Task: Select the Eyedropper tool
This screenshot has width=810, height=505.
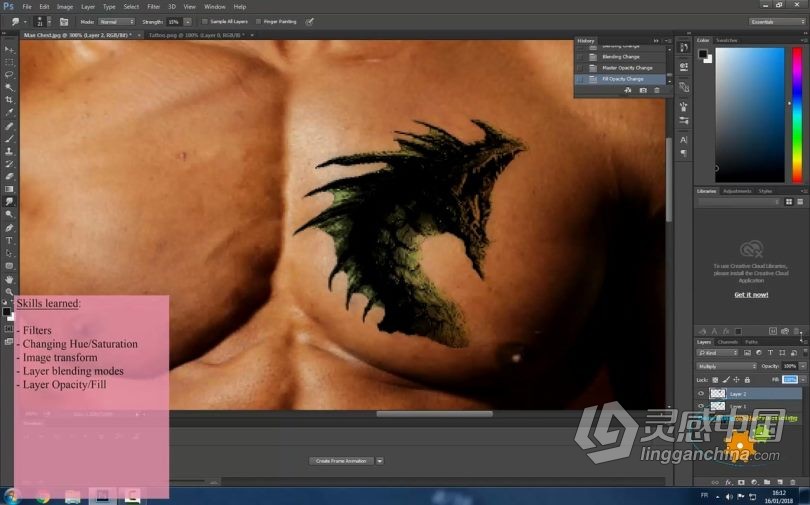Action: tap(9, 113)
